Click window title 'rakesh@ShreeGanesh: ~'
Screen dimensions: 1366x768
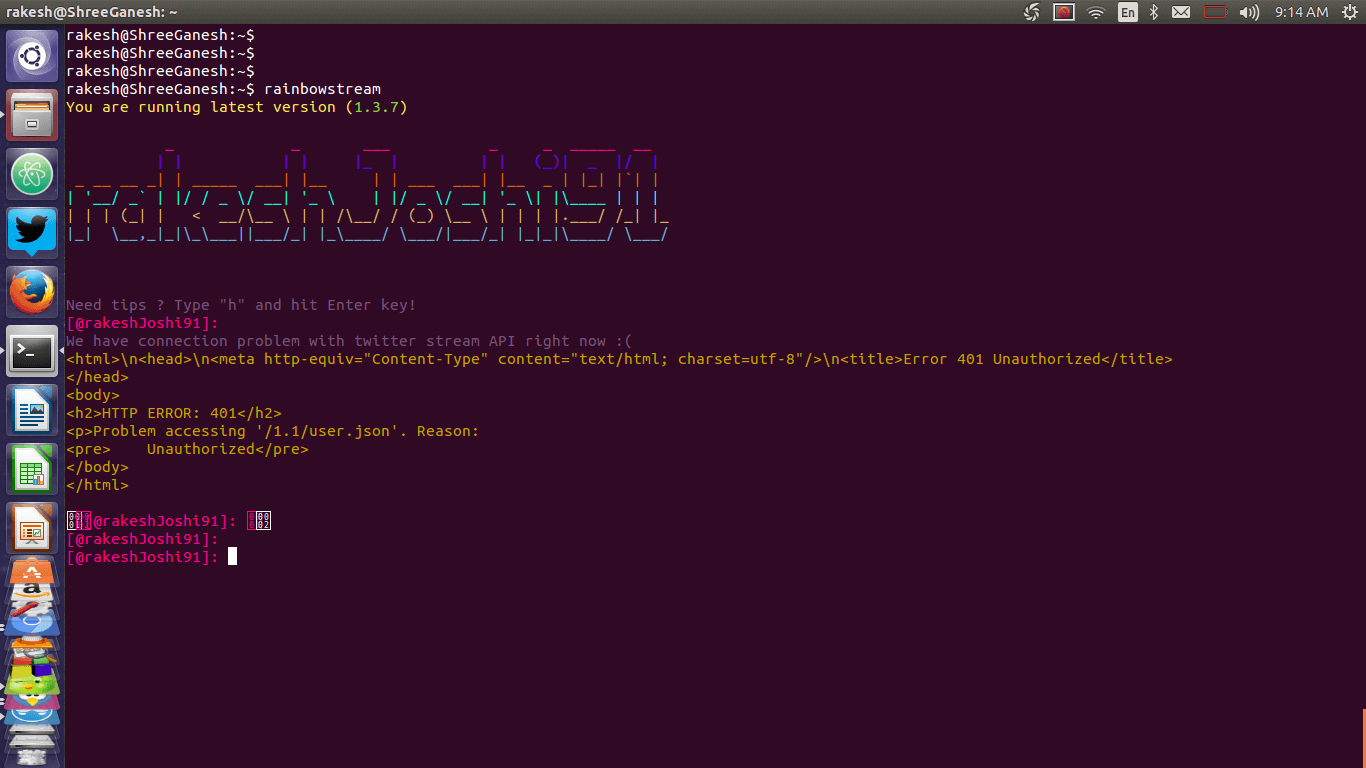(92, 12)
